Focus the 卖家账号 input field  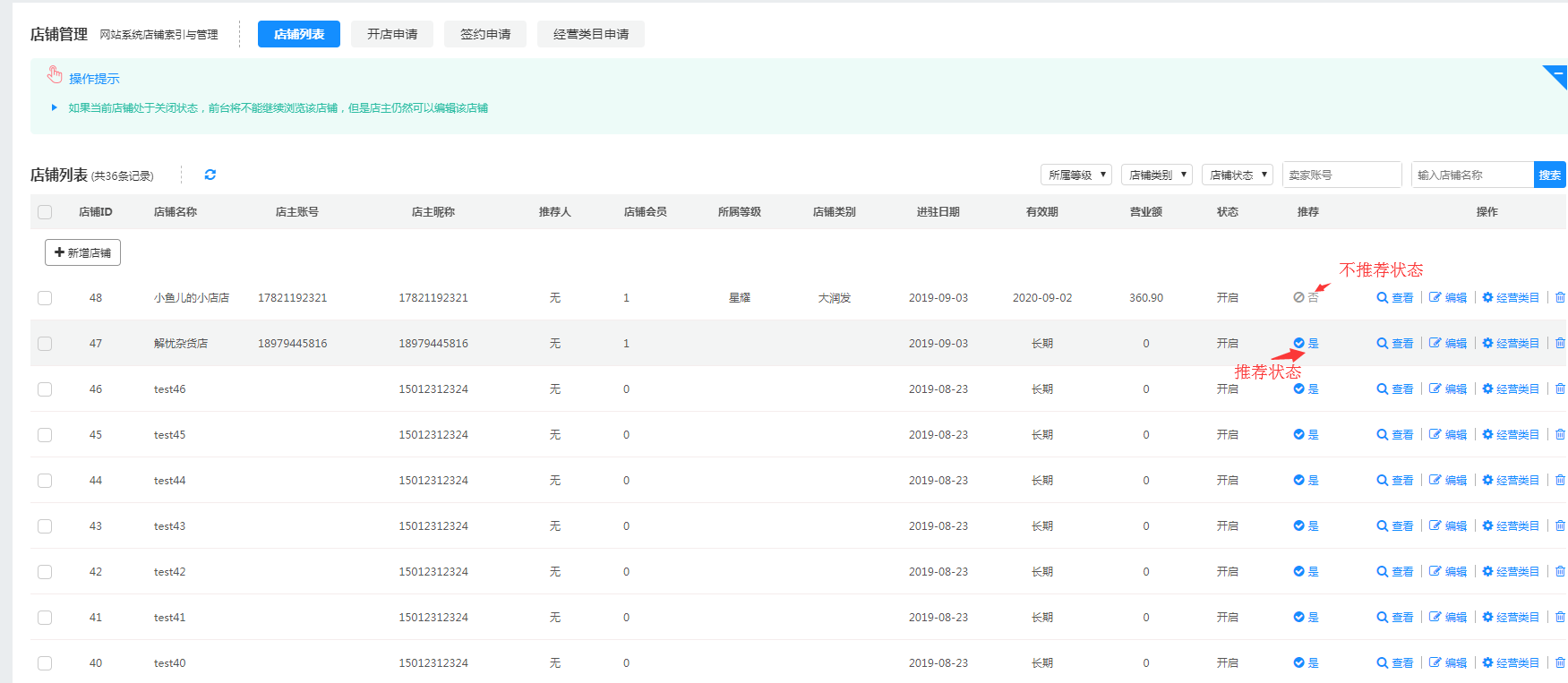pyautogui.click(x=1341, y=175)
